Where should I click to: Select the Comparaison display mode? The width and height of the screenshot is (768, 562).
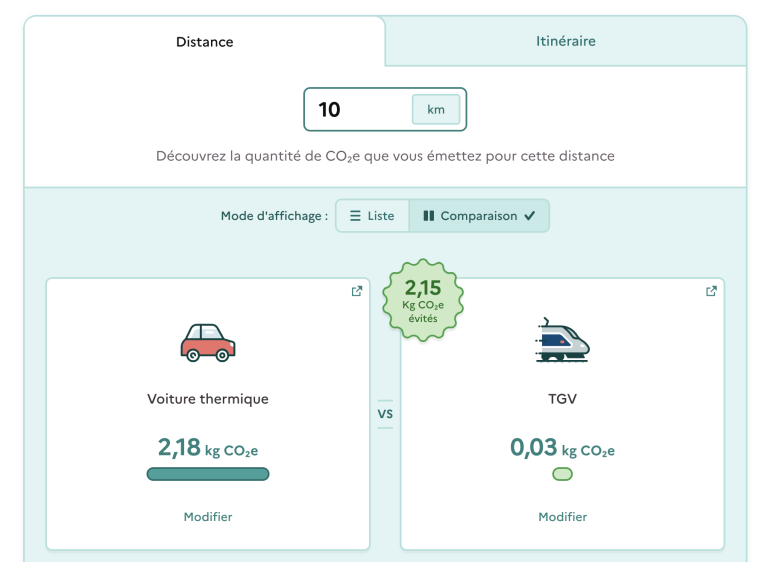[479, 216]
